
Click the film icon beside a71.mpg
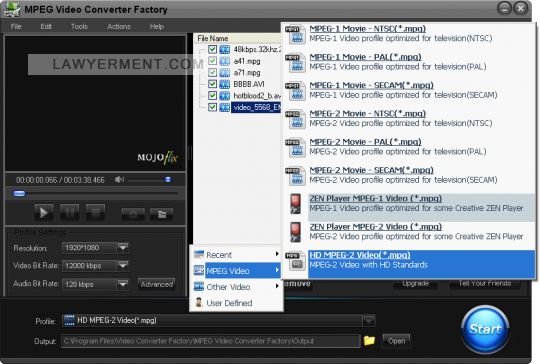225,73
